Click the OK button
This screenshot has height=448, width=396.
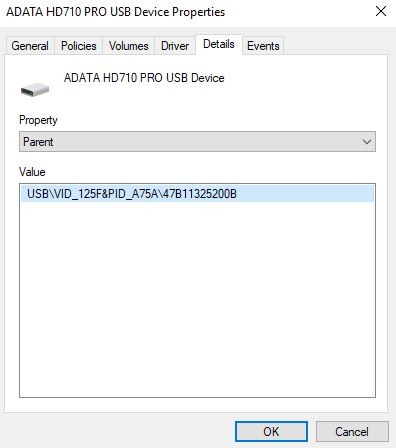pyautogui.click(x=271, y=431)
